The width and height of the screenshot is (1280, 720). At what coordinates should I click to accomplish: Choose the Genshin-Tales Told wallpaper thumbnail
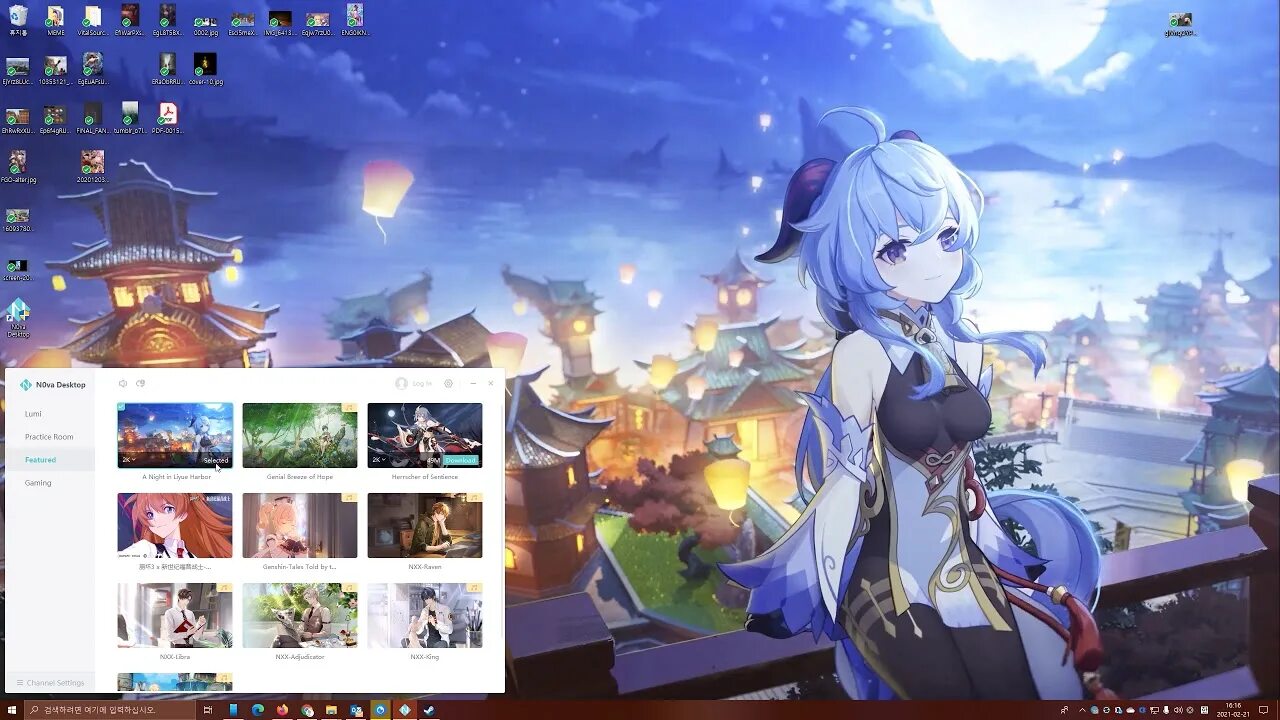[300, 525]
